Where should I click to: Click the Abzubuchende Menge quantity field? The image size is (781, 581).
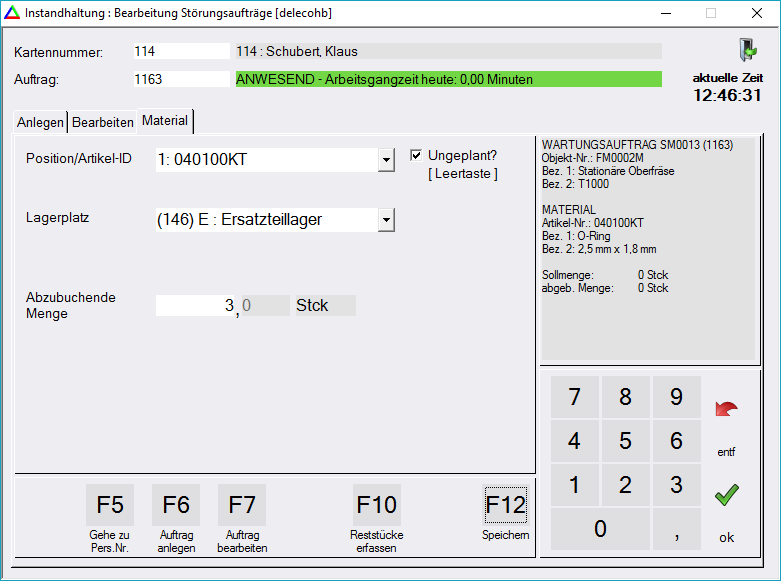pyautogui.click(x=195, y=306)
